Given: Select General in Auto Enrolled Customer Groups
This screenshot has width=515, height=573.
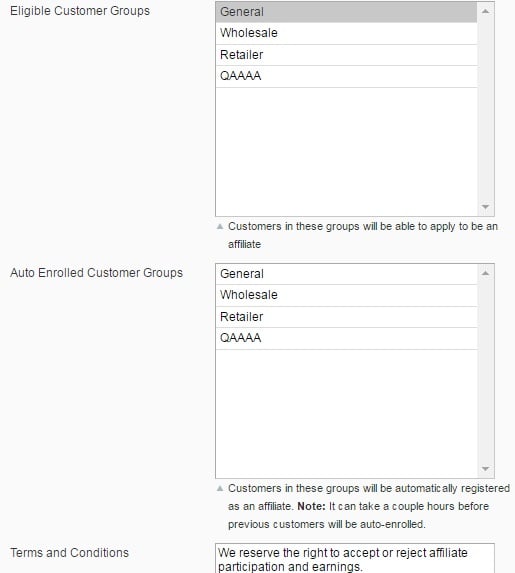Looking at the screenshot, I should 346,274.
